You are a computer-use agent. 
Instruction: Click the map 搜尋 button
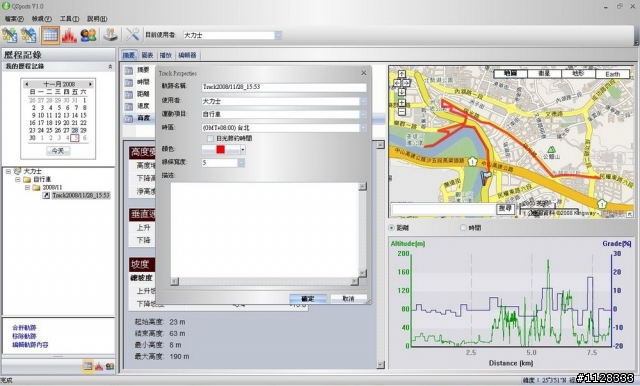click(x=505, y=209)
